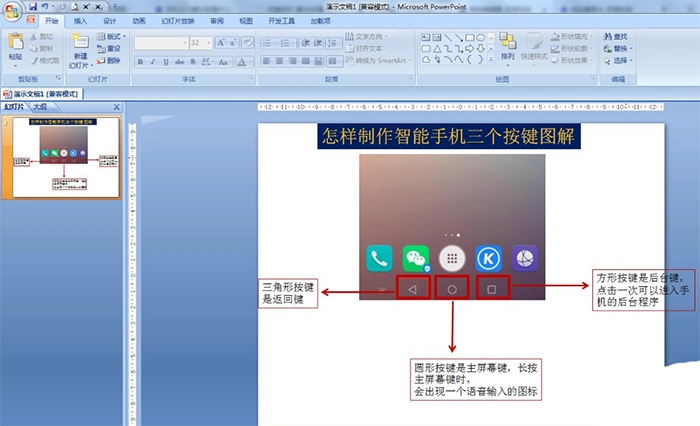Toggle underline formatting
700x426 pixels.
click(x=166, y=62)
